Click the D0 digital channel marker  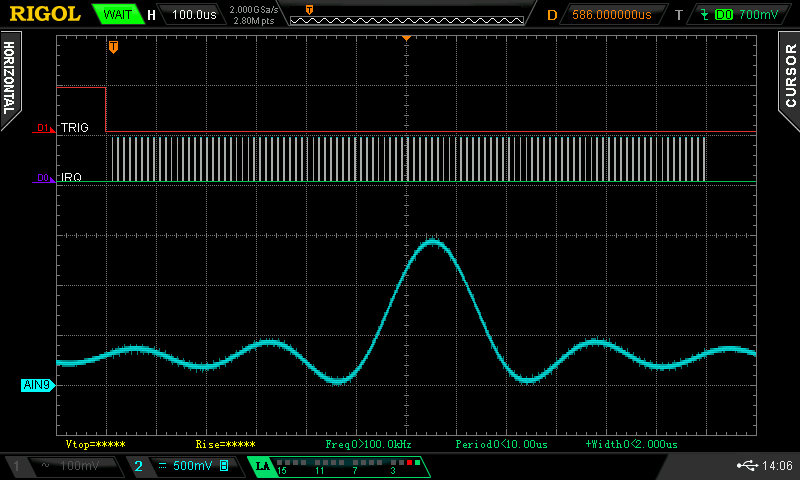click(x=44, y=178)
